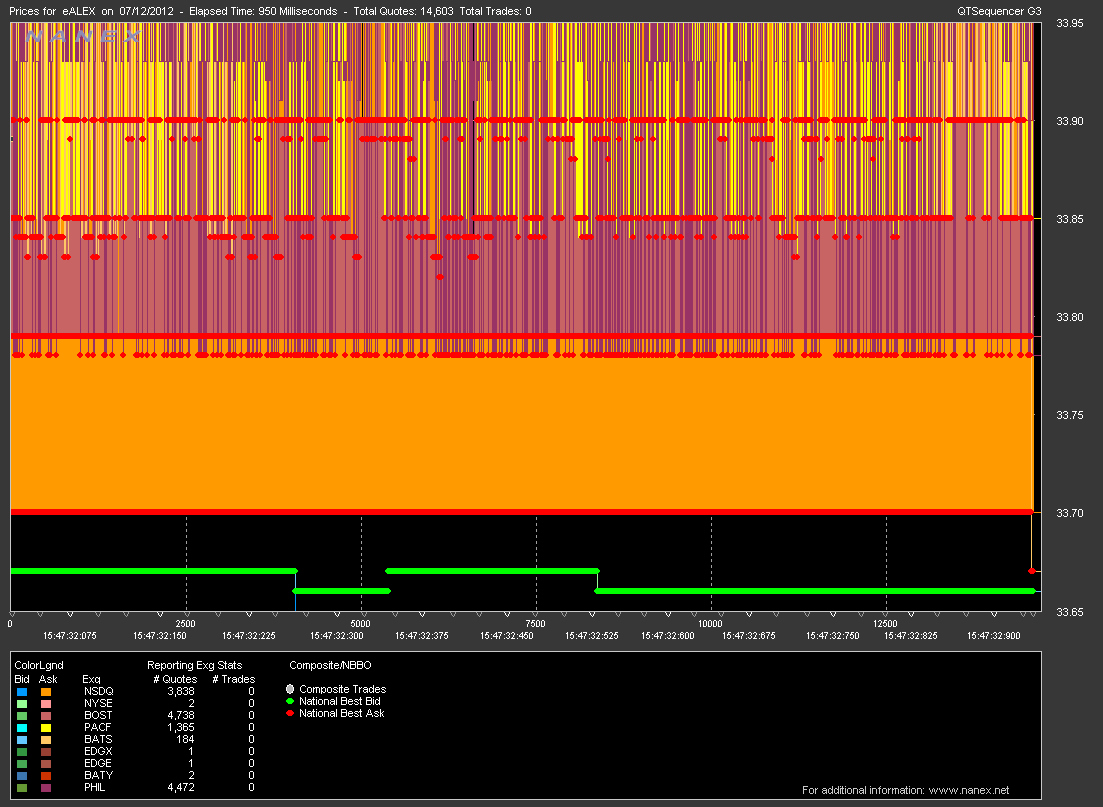The image size is (1103, 807).
Task: Click the 'National Best Ask' legend label
Action: click(x=342, y=713)
